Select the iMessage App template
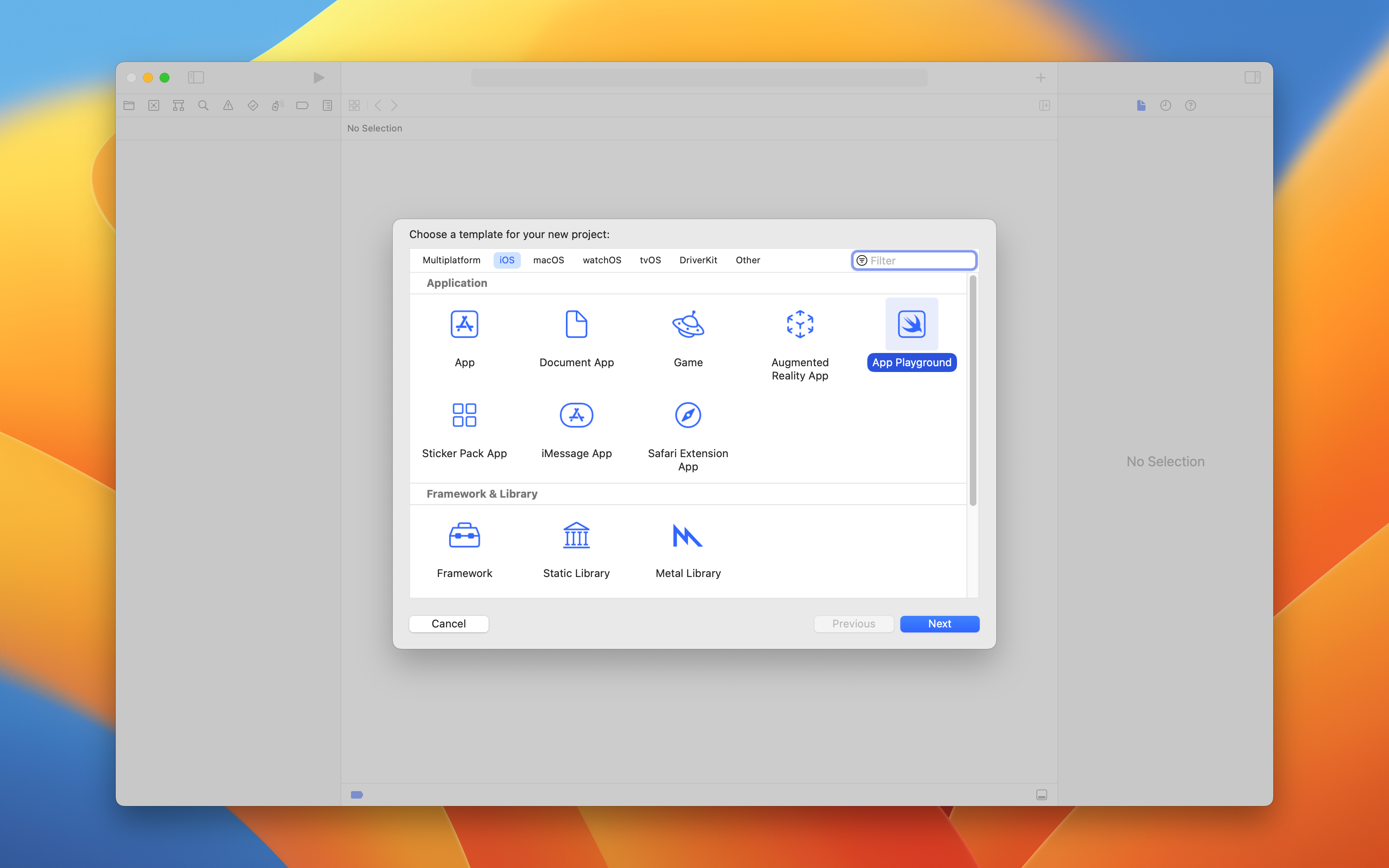This screenshot has width=1389, height=868. 576,415
